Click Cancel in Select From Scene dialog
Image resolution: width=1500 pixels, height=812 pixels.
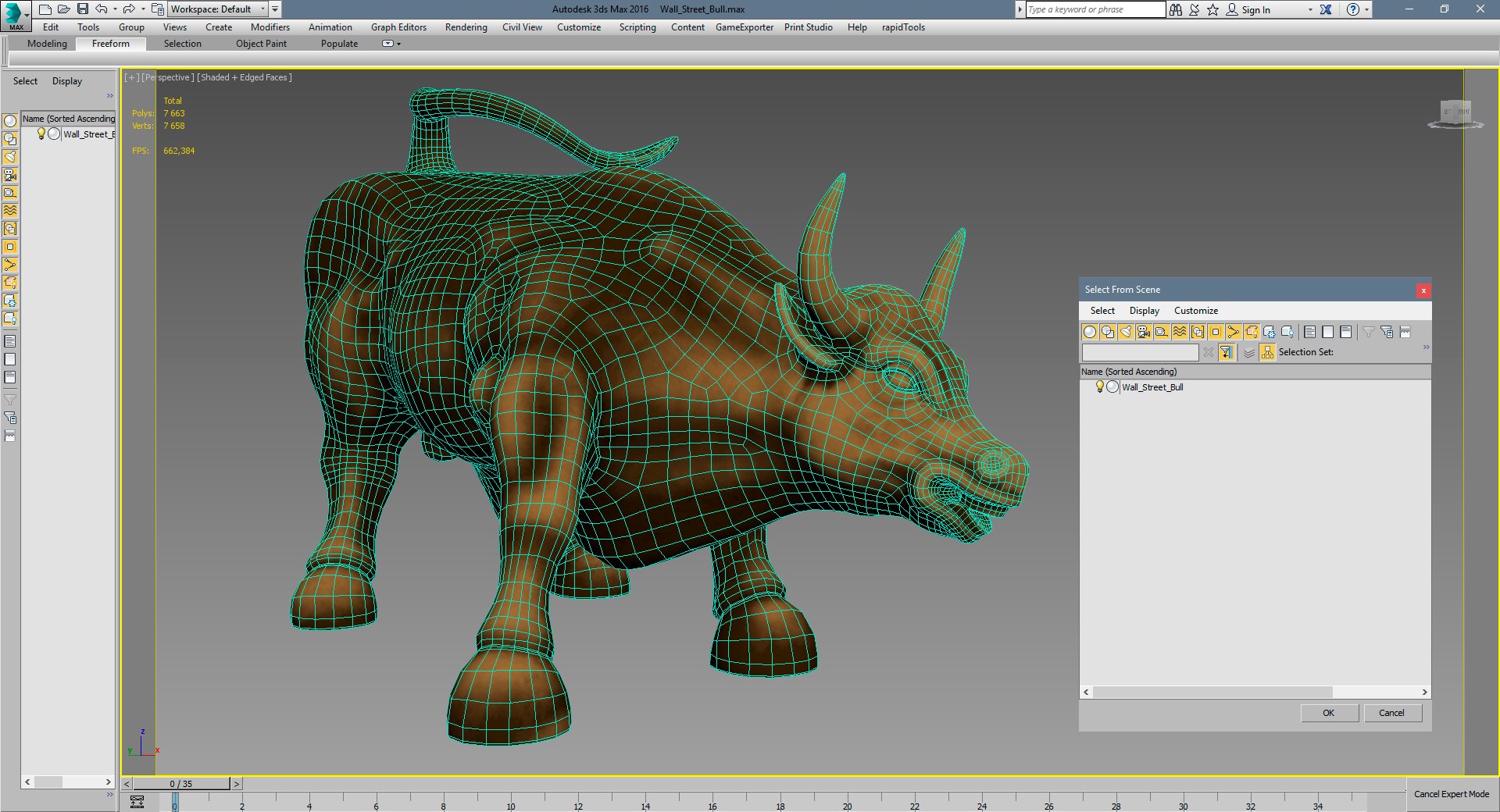coord(1392,713)
